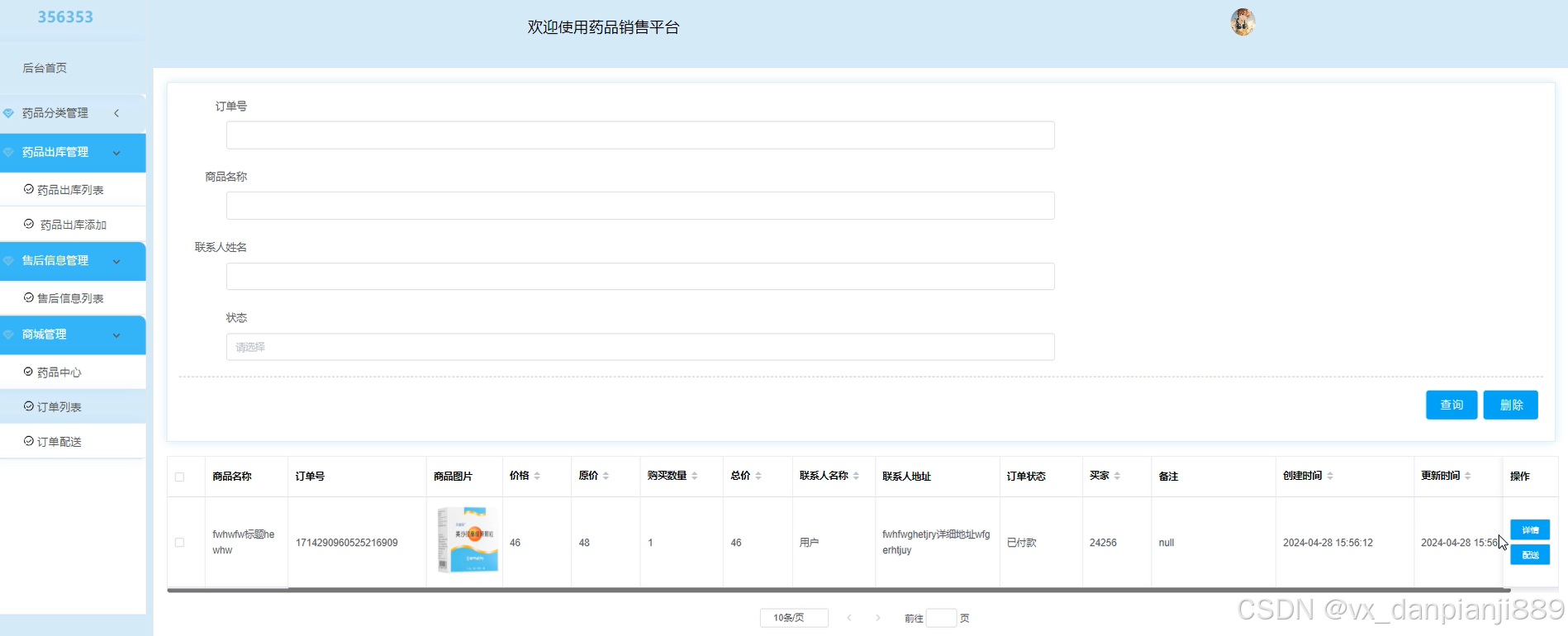Image resolution: width=1568 pixels, height=636 pixels.
Task: Open the 药品中心 menu item
Action: click(x=73, y=372)
